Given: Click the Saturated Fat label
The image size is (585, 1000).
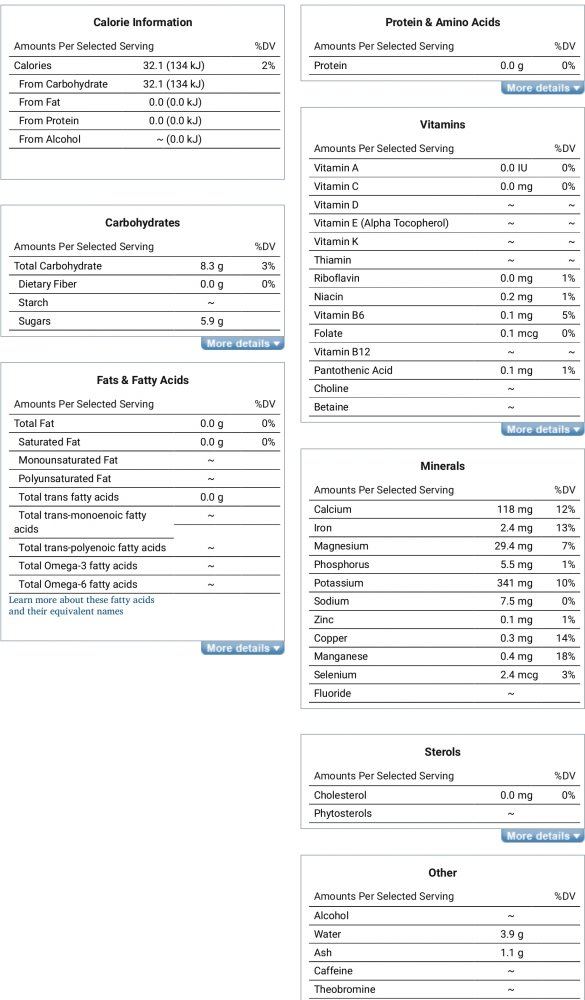Looking at the screenshot, I should 49,442.
